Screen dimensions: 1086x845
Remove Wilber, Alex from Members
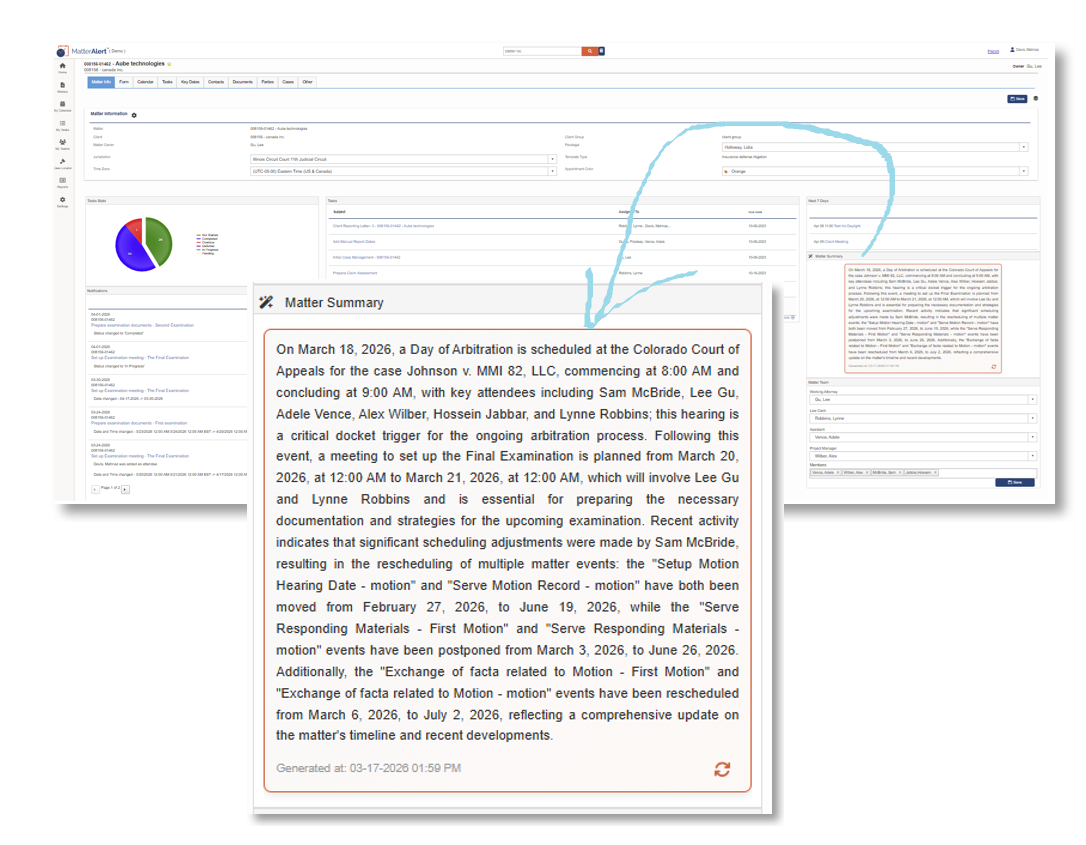coord(867,472)
